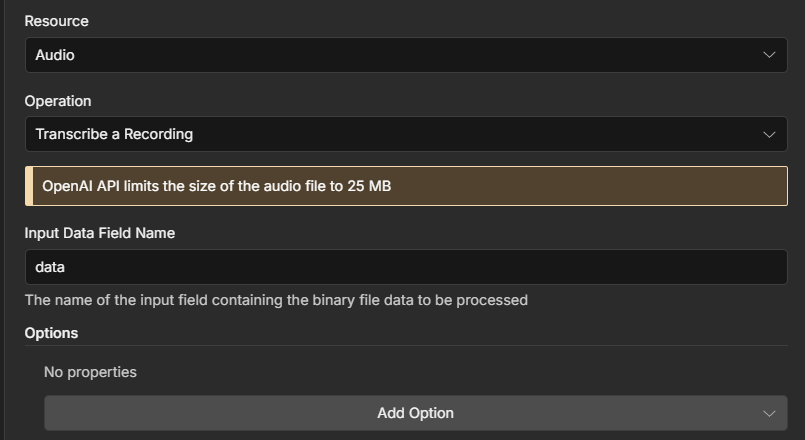Click the Audio value in Resource selector

click(x=55, y=55)
